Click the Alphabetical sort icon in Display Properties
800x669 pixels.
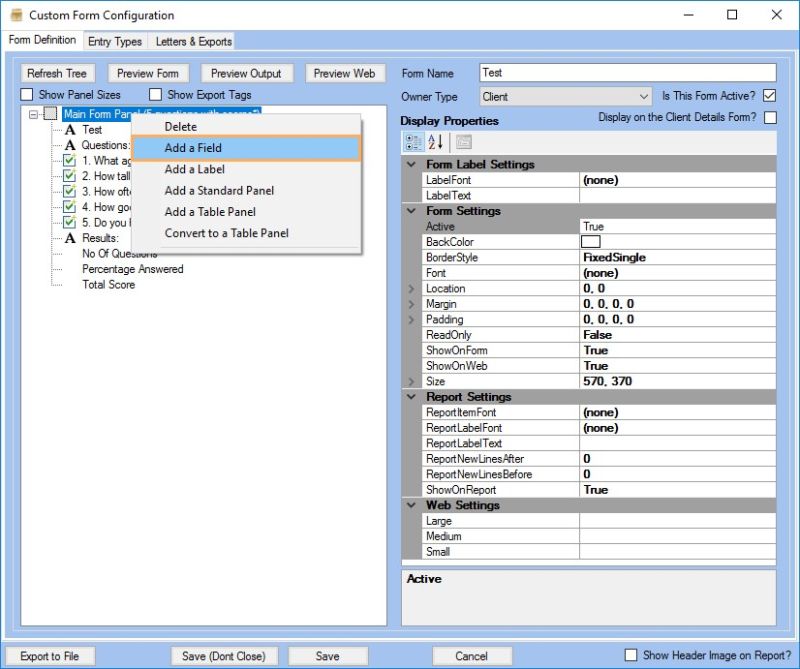(434, 140)
